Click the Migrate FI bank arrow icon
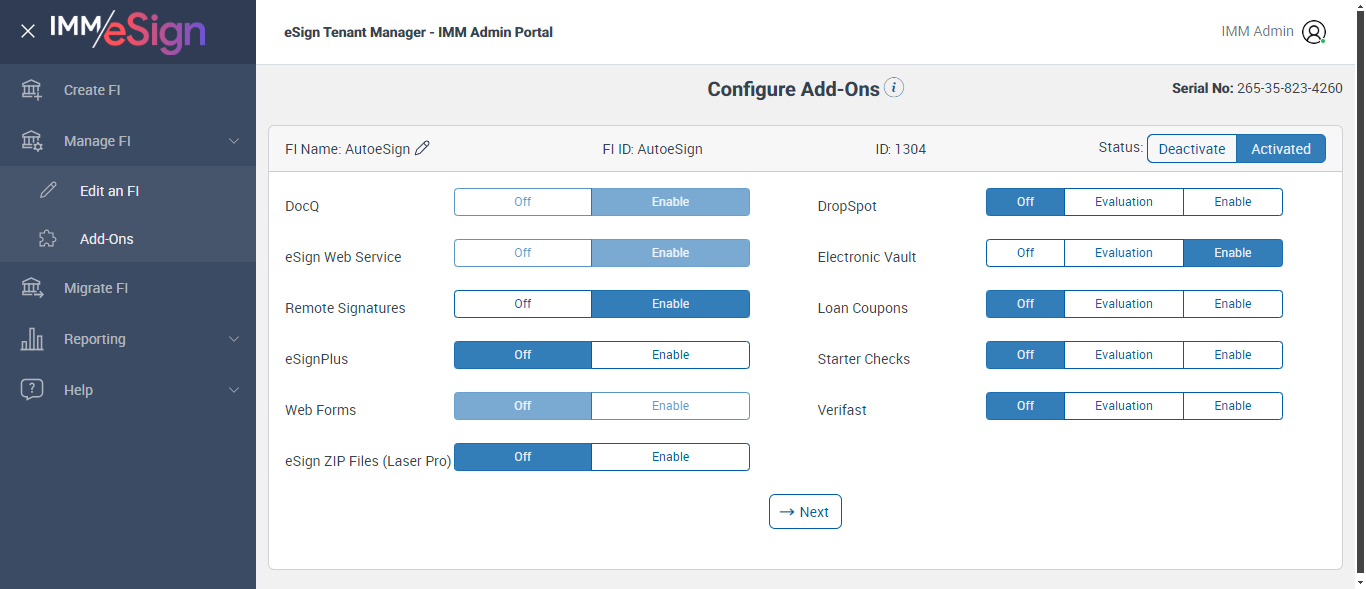The image size is (1366, 589). click(x=32, y=288)
